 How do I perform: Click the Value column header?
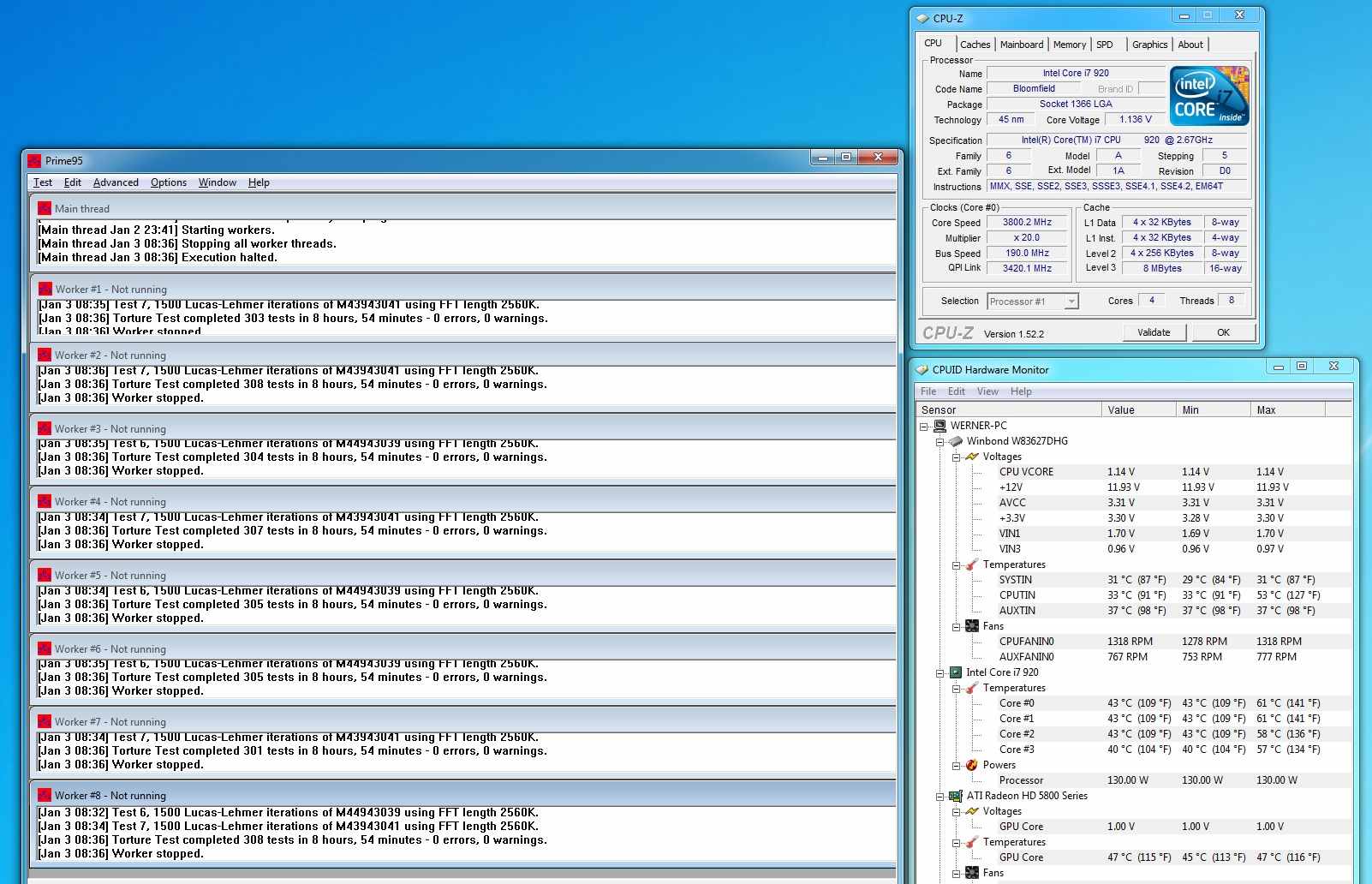tap(1138, 410)
